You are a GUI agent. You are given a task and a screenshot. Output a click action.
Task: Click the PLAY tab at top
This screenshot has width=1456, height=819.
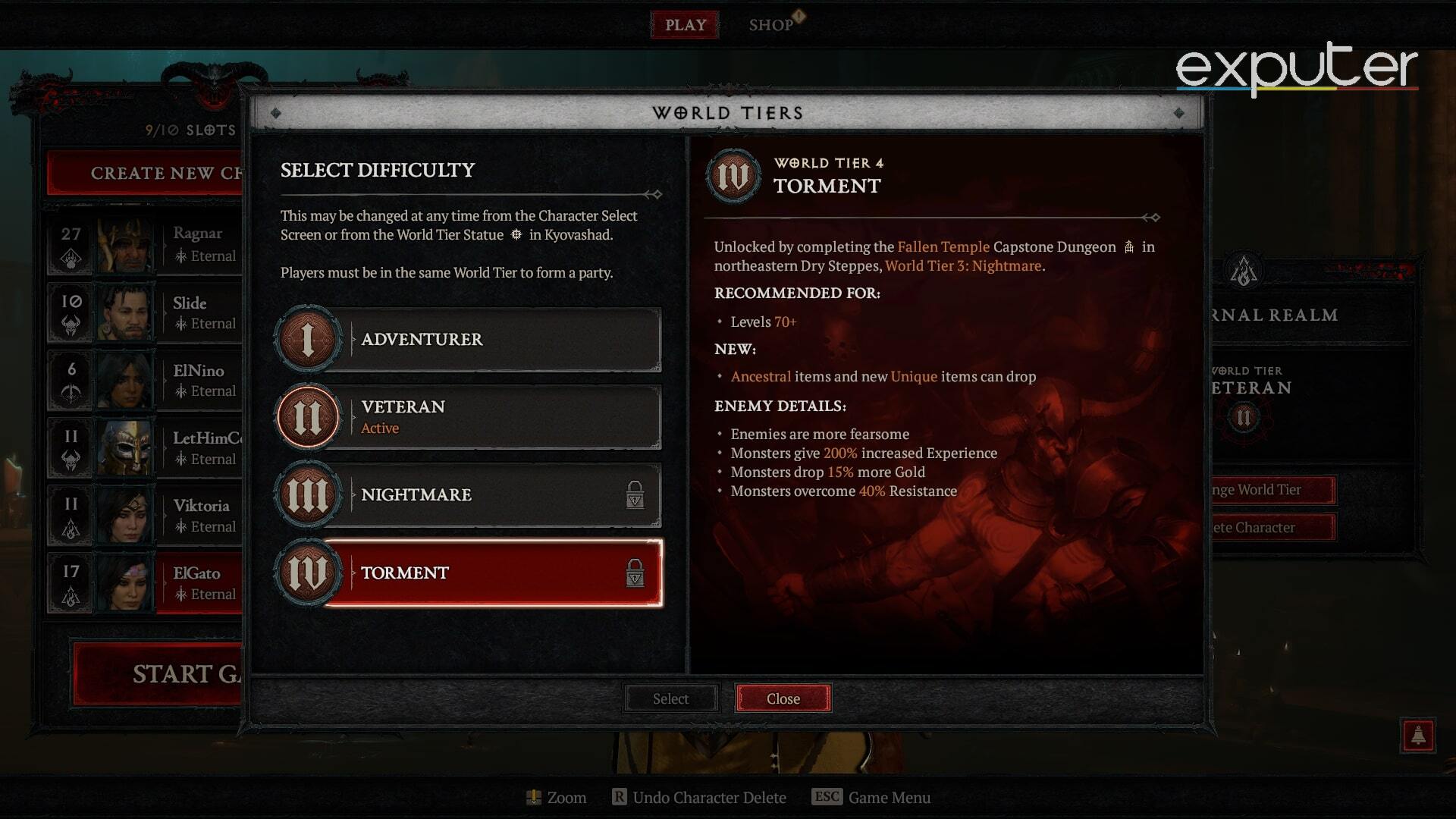pyautogui.click(x=686, y=25)
